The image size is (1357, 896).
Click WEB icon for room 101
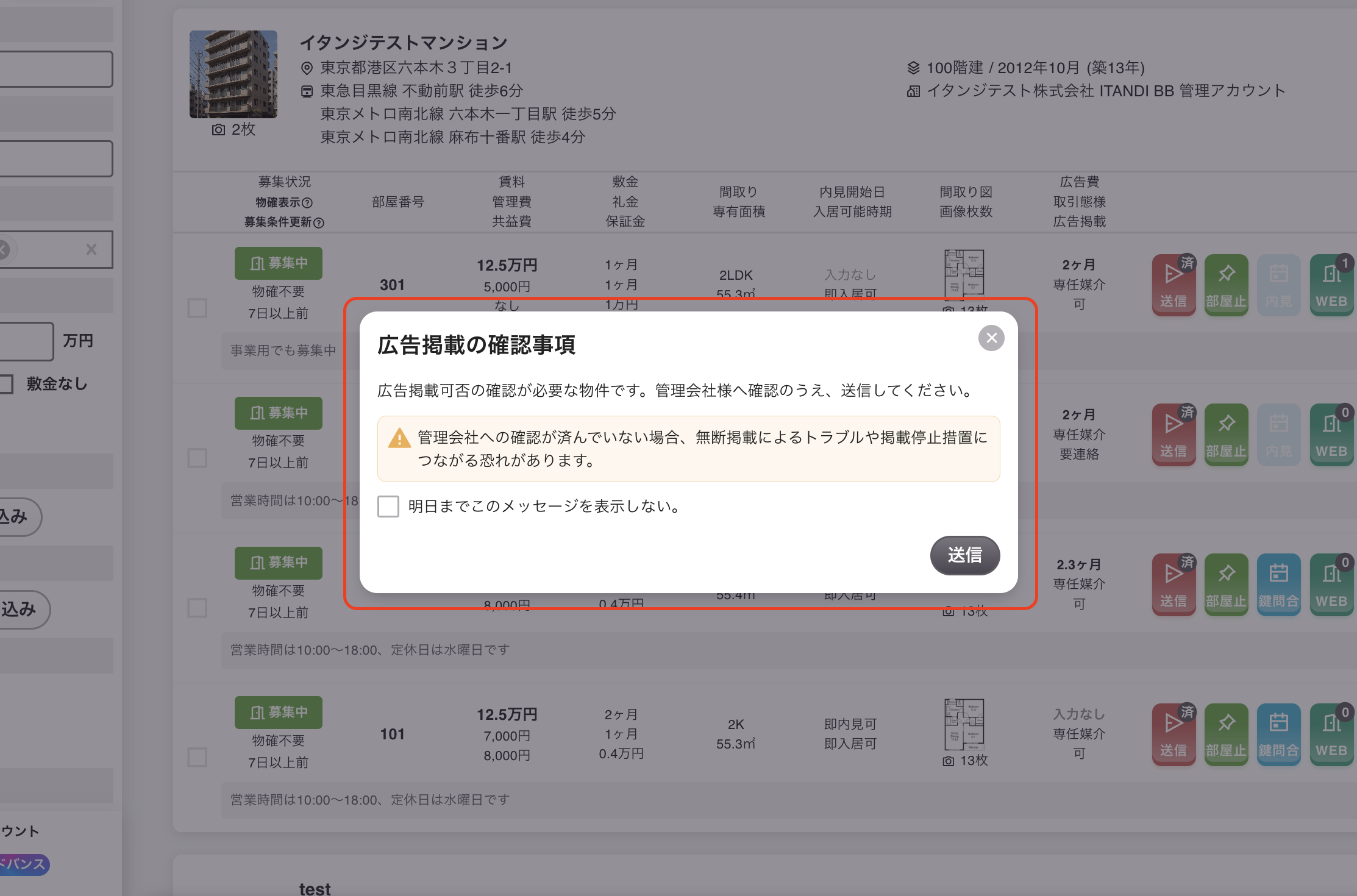[x=1331, y=734]
